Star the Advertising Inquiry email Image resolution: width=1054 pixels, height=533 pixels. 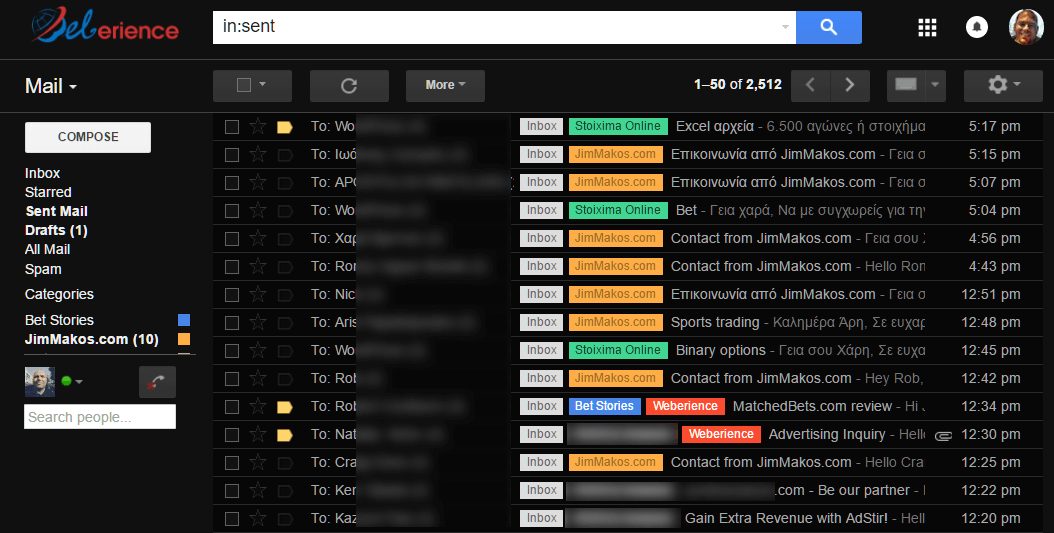click(x=258, y=435)
